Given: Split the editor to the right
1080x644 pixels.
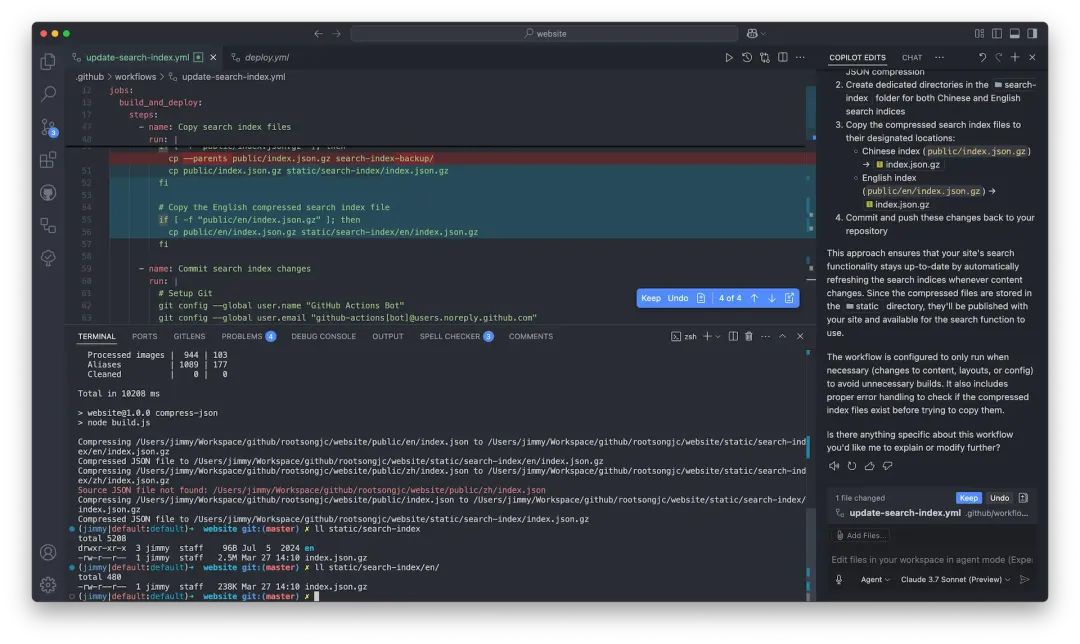Looking at the screenshot, I should (782, 57).
